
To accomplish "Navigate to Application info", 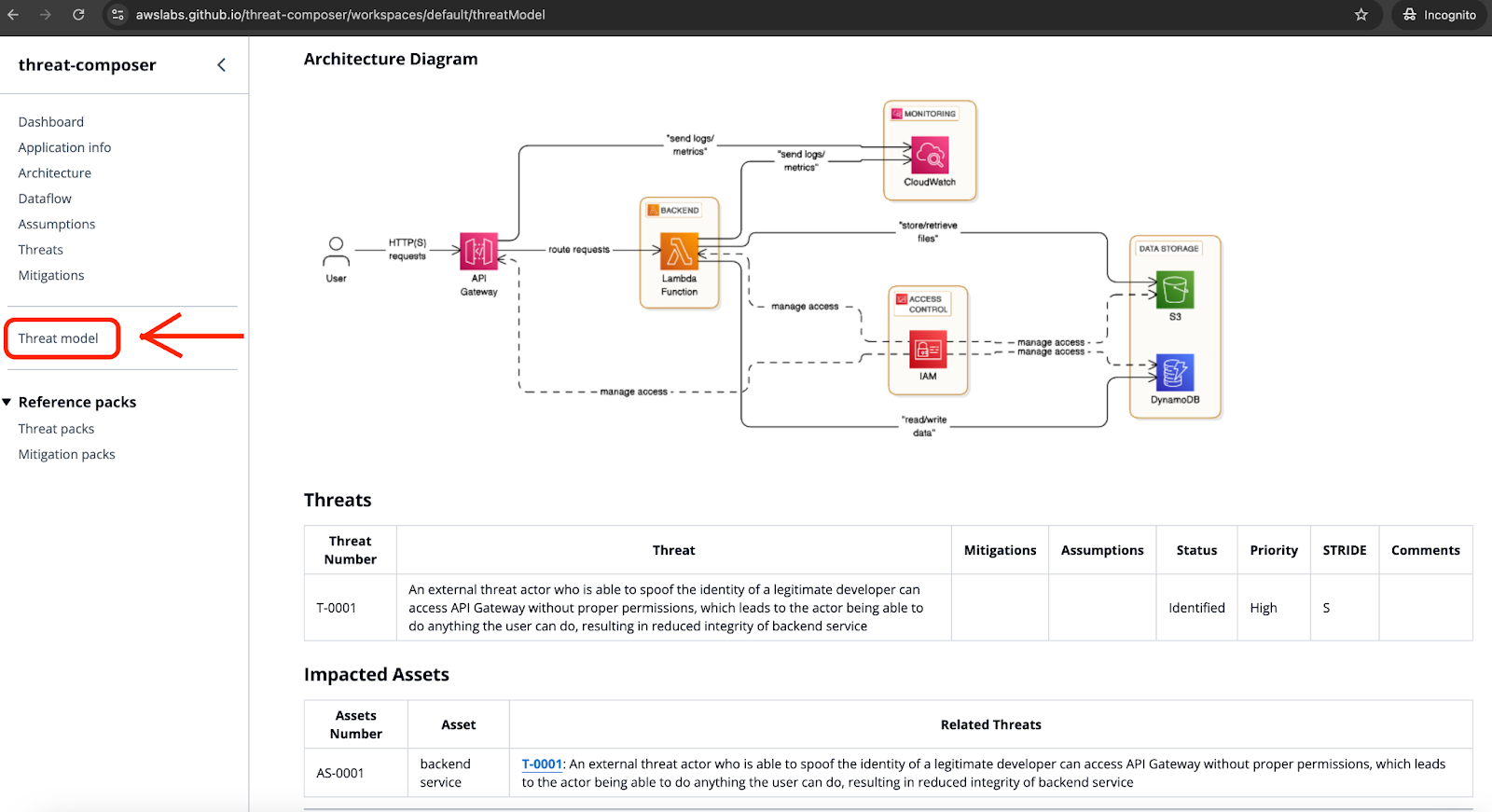I will pos(64,147).
